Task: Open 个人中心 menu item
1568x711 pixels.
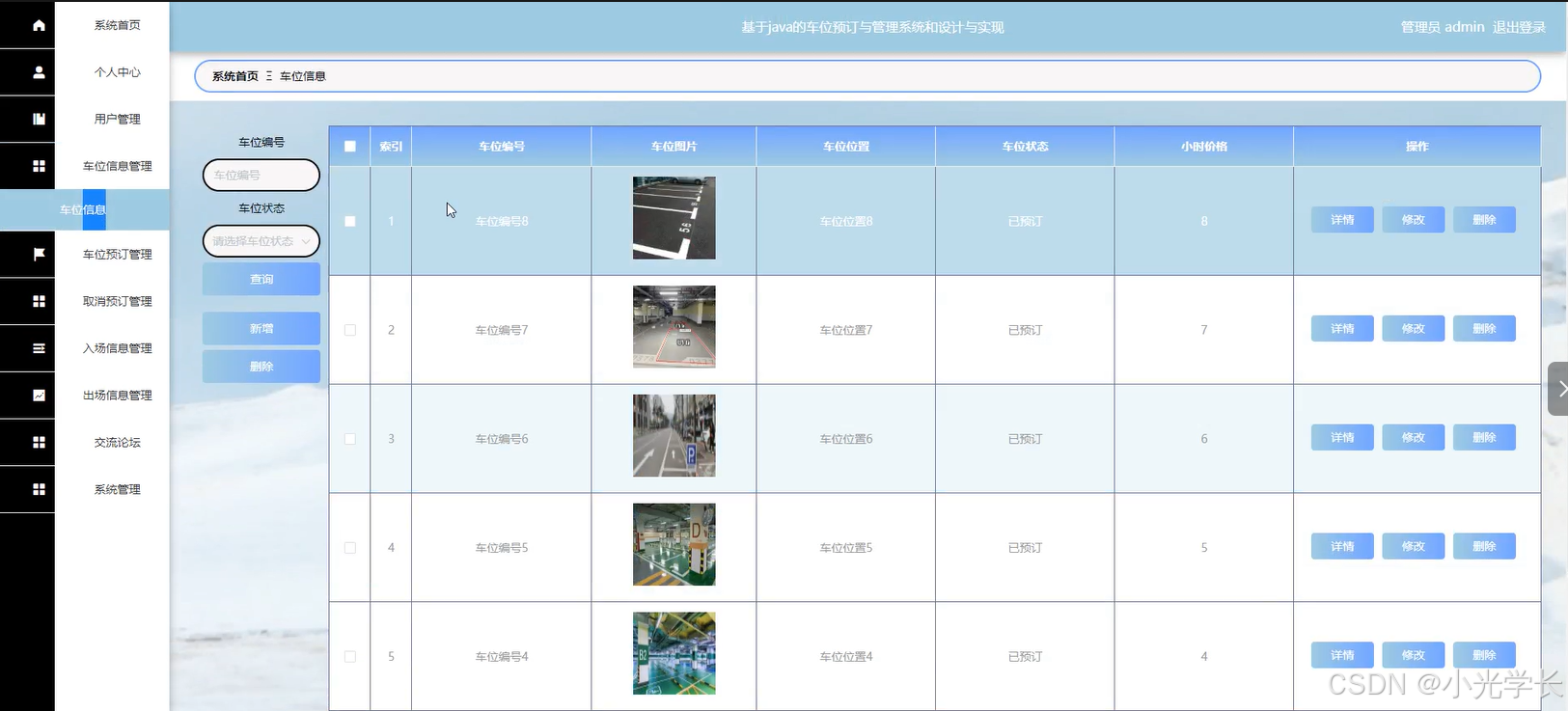Action: click(117, 72)
